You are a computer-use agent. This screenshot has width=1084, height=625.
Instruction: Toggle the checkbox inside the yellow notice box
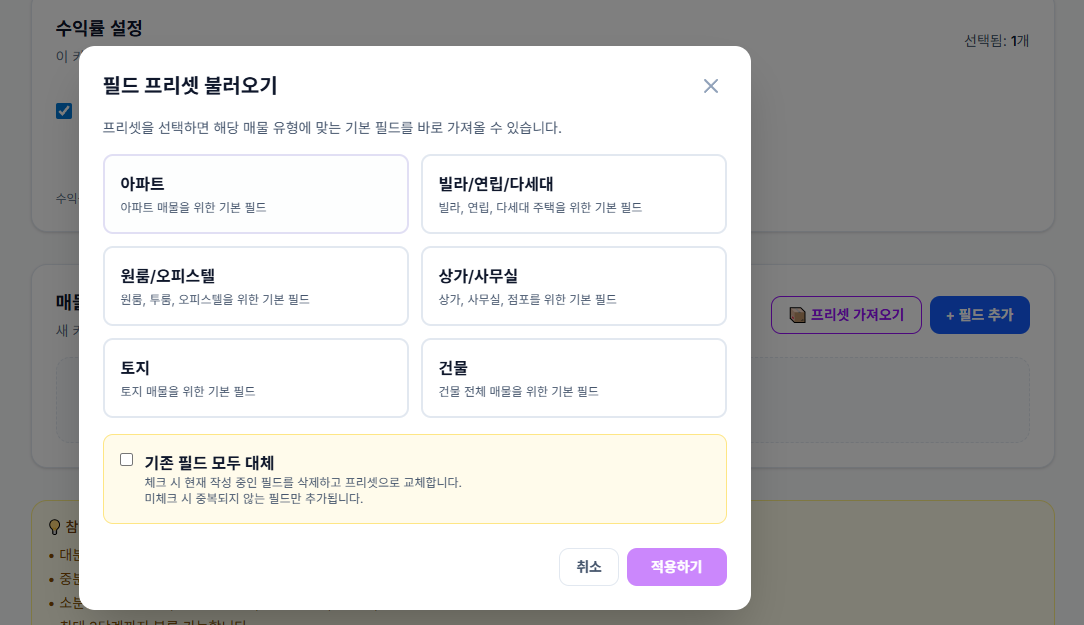point(126,459)
